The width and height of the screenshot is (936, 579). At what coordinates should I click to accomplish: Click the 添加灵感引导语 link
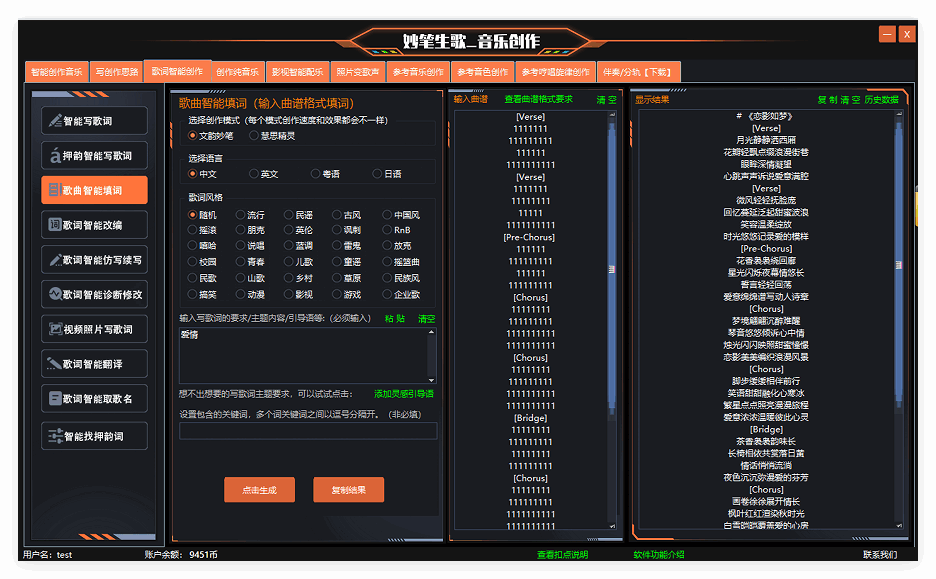[404, 394]
